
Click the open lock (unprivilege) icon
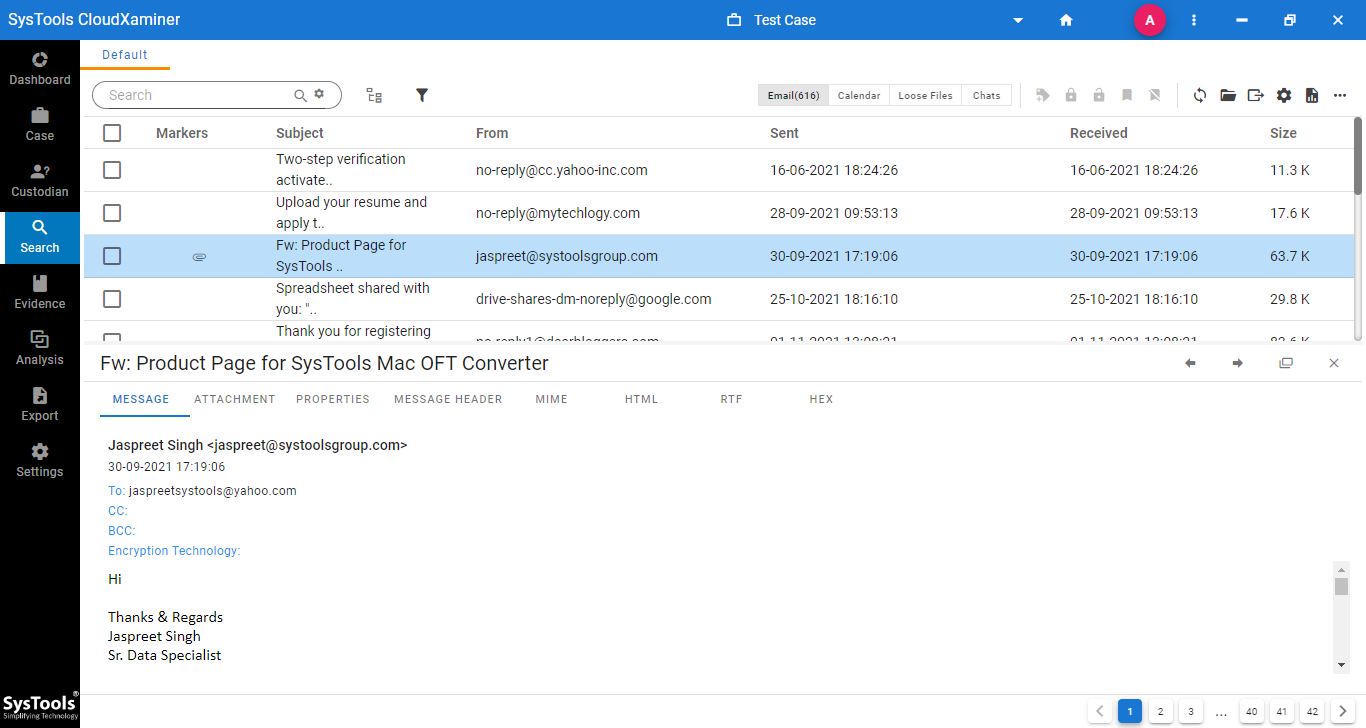1099,95
